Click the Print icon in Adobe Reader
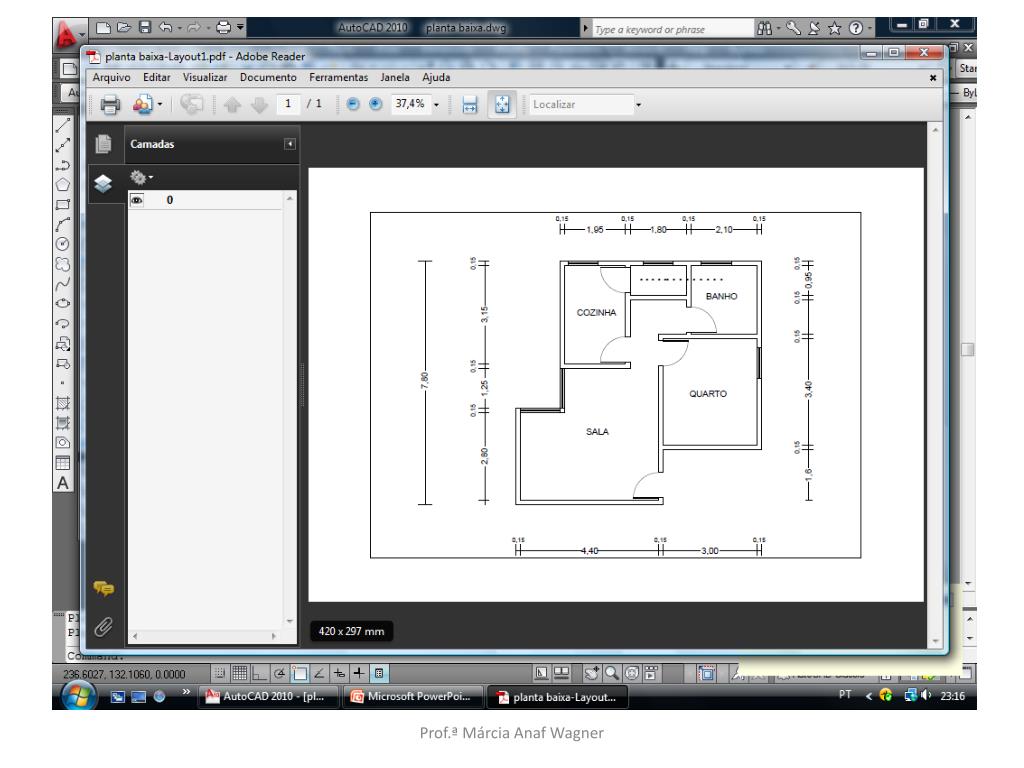 click(x=110, y=104)
